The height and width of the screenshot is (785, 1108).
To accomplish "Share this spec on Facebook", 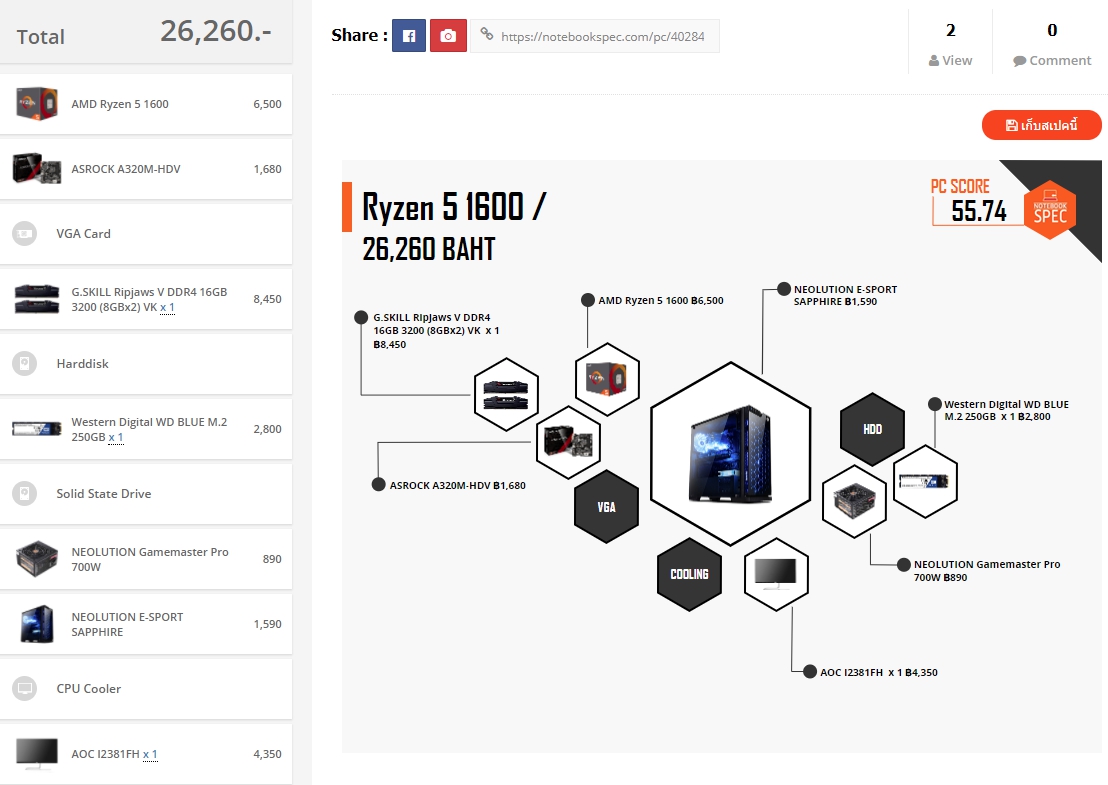I will (x=409, y=36).
